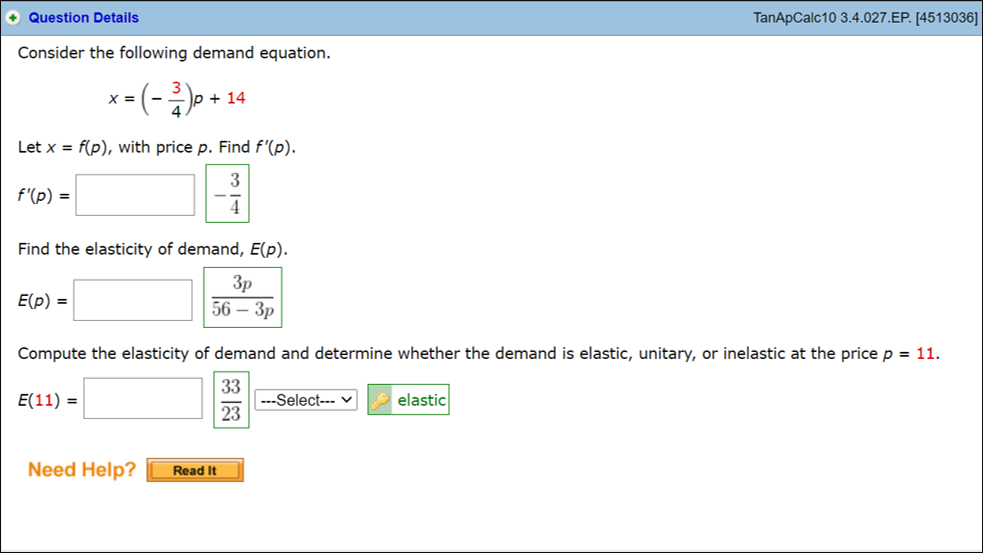The width and height of the screenshot is (983, 553).
Task: Click the -3/4 answer key box
Action: [x=228, y=194]
